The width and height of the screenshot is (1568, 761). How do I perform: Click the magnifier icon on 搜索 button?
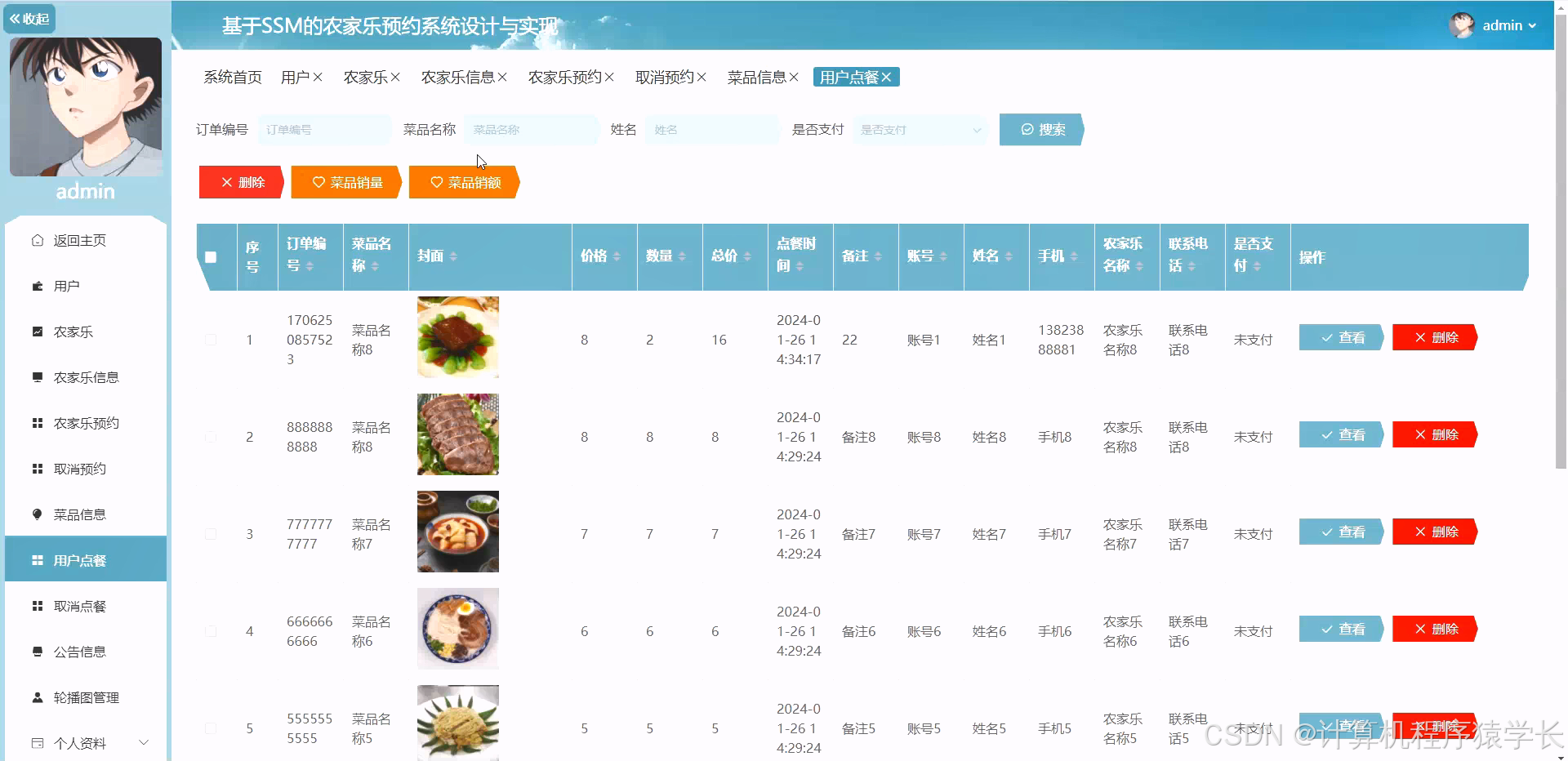click(x=1027, y=129)
